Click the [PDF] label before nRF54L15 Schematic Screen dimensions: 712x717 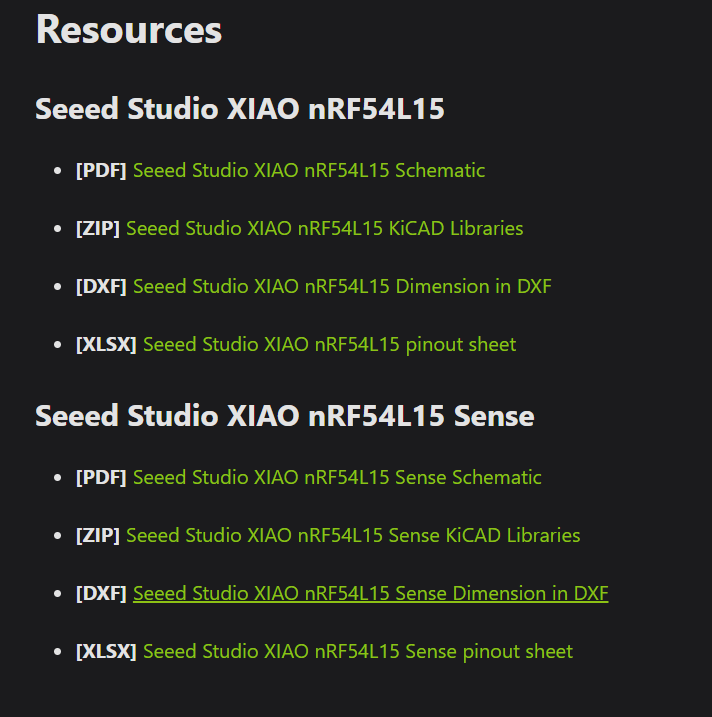click(101, 171)
